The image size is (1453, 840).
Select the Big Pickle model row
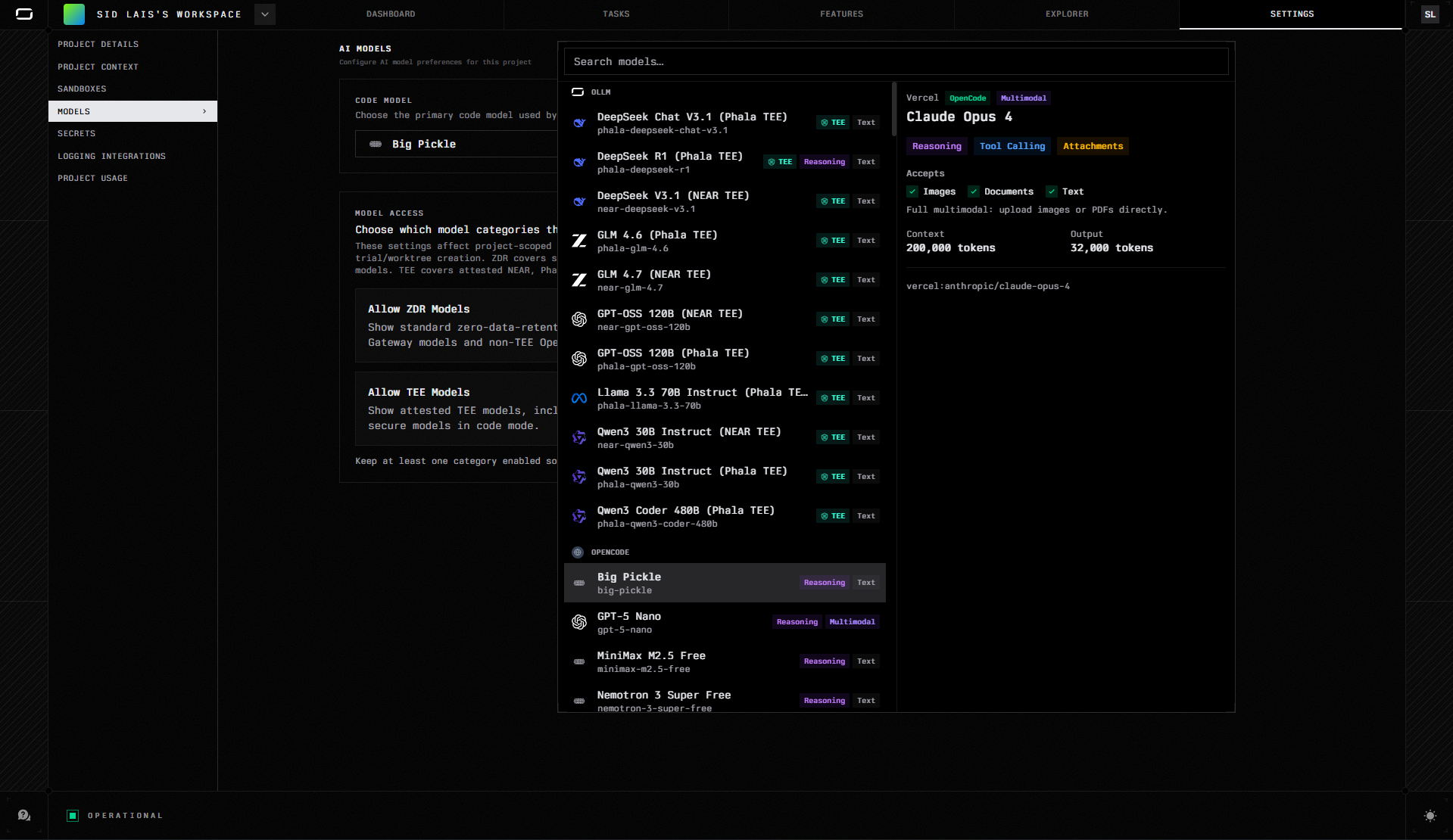tap(725, 583)
